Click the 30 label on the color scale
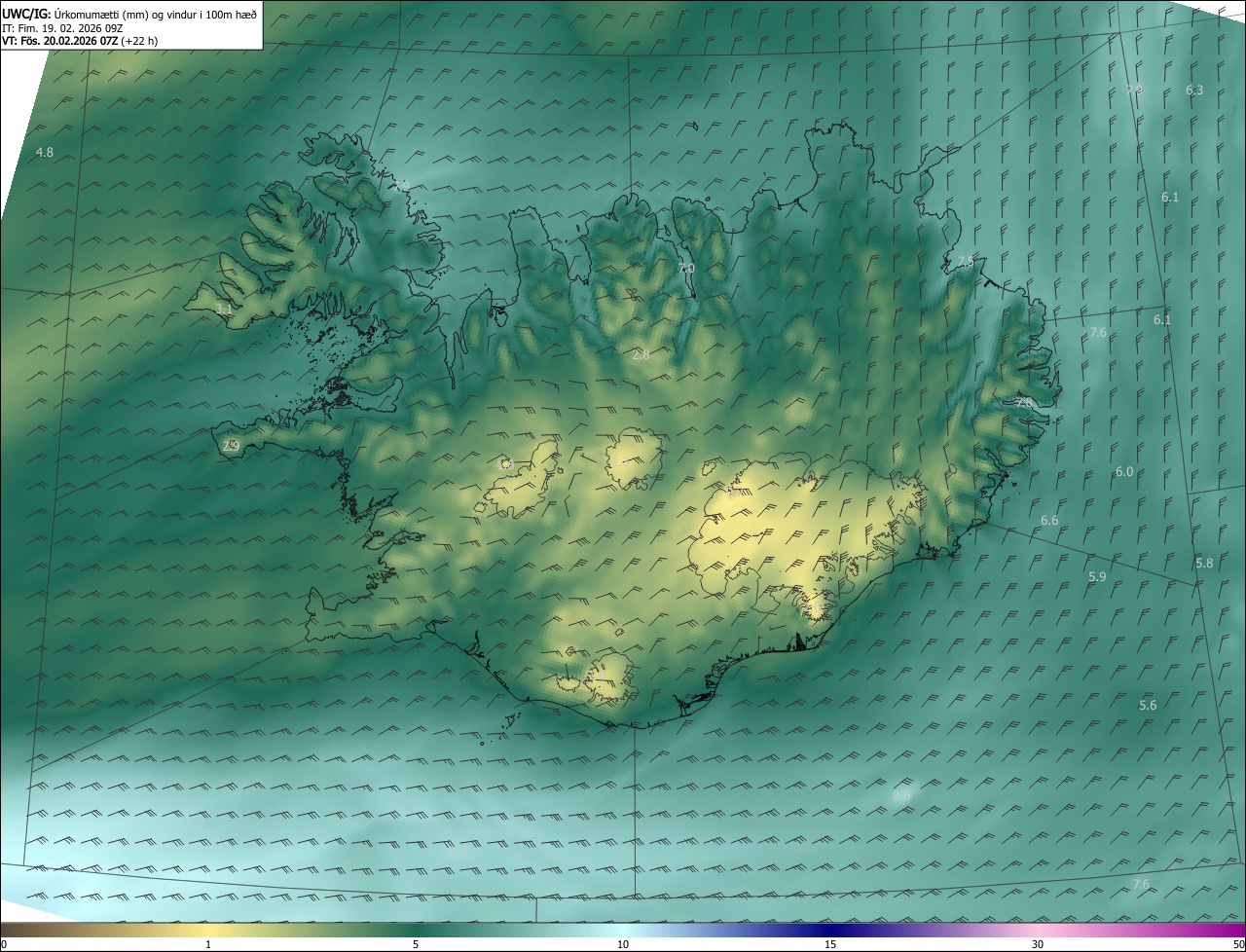This screenshot has height=952, width=1246. pyautogui.click(x=1038, y=944)
